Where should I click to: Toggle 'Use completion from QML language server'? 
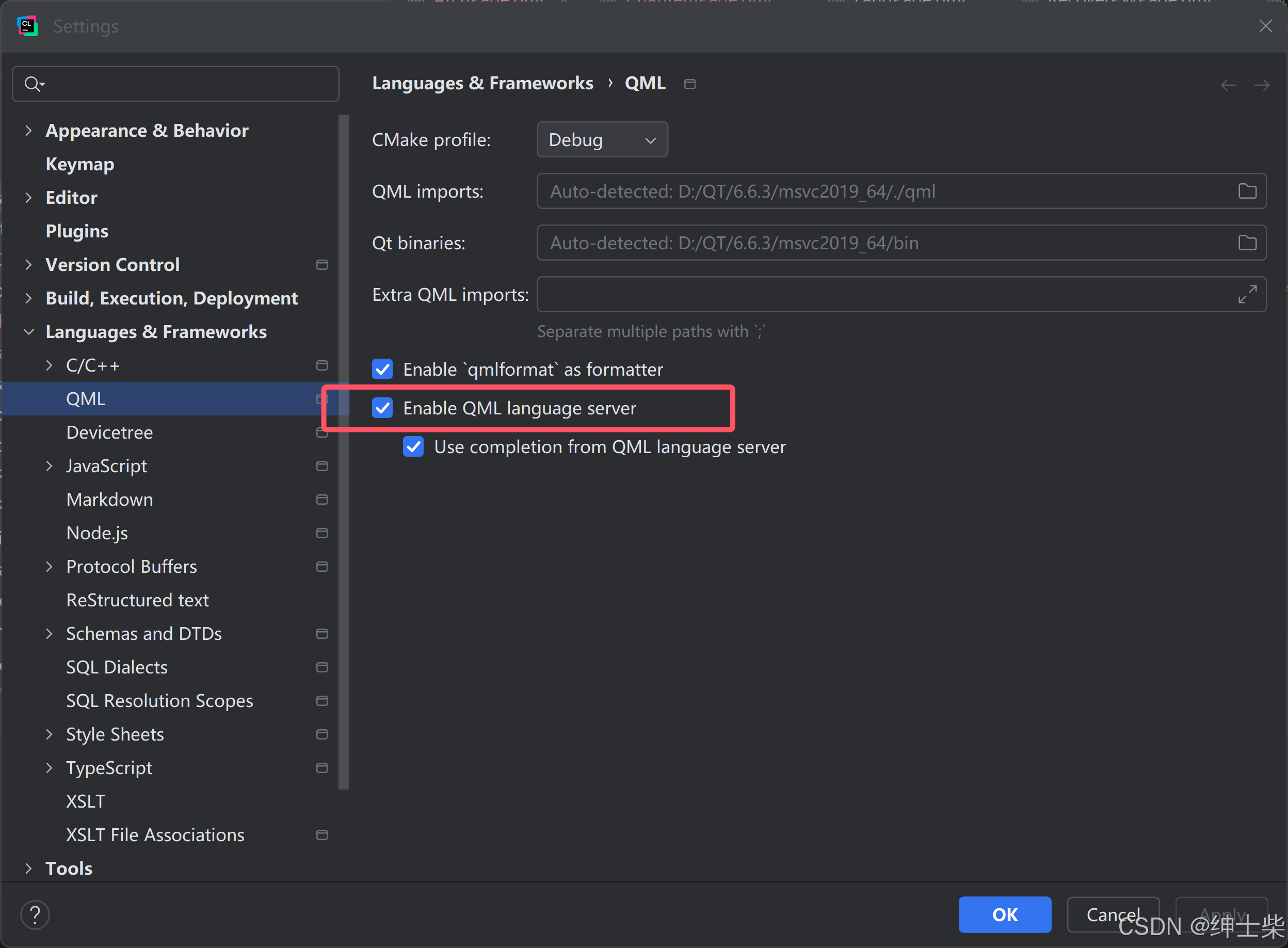[x=413, y=446]
